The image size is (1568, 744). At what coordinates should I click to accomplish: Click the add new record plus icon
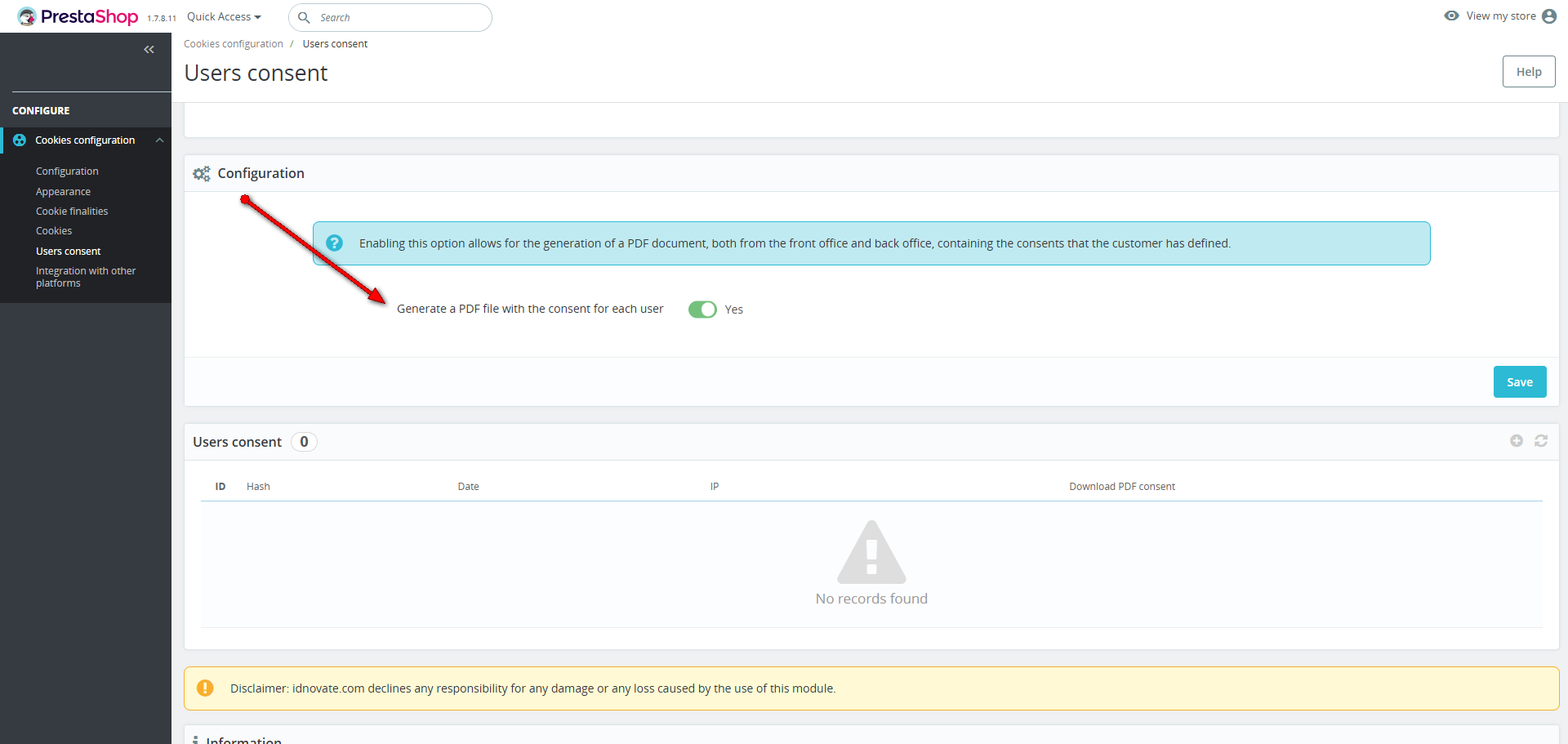1517,441
